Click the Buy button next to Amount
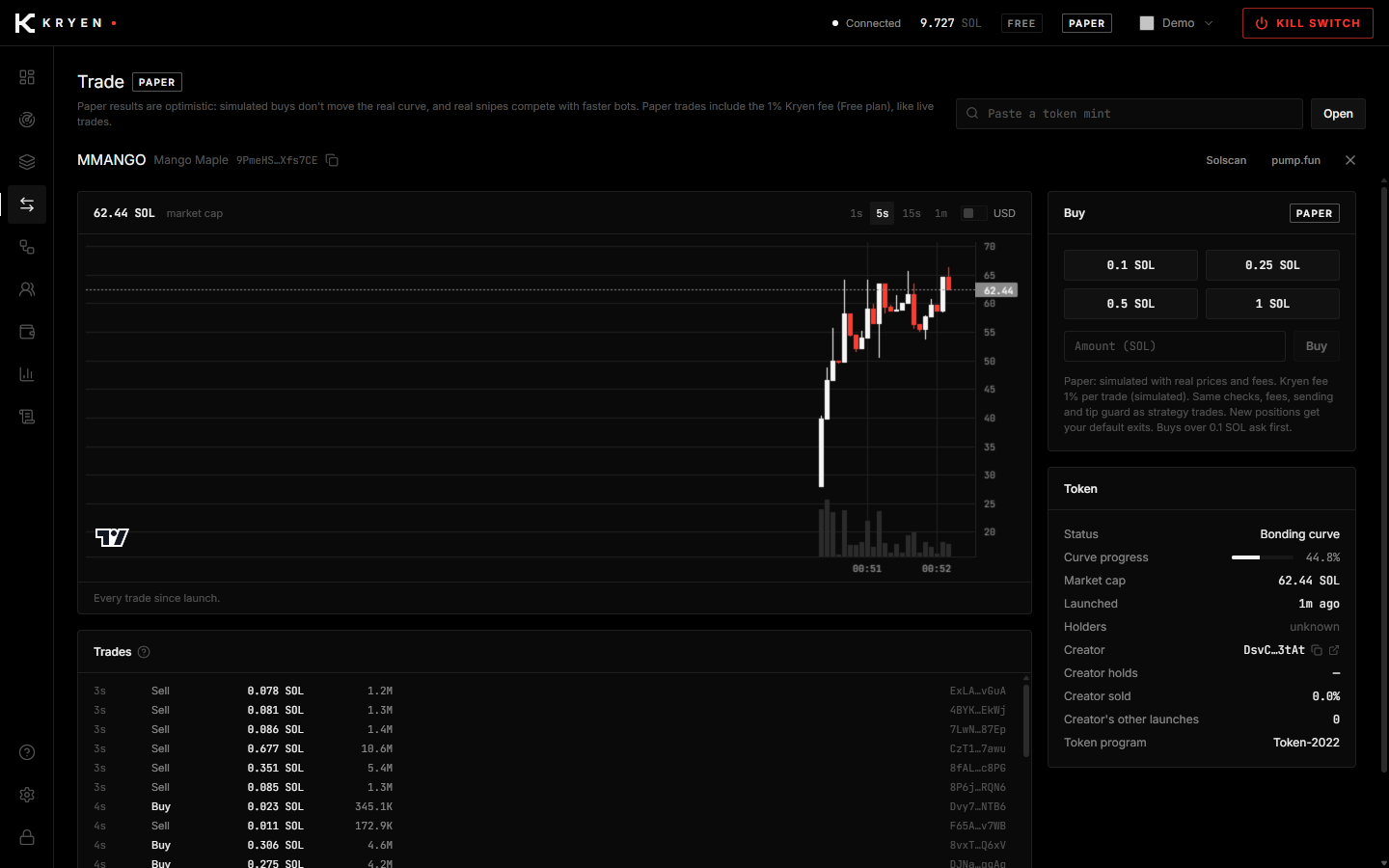The height and width of the screenshot is (868, 1389). click(x=1317, y=346)
